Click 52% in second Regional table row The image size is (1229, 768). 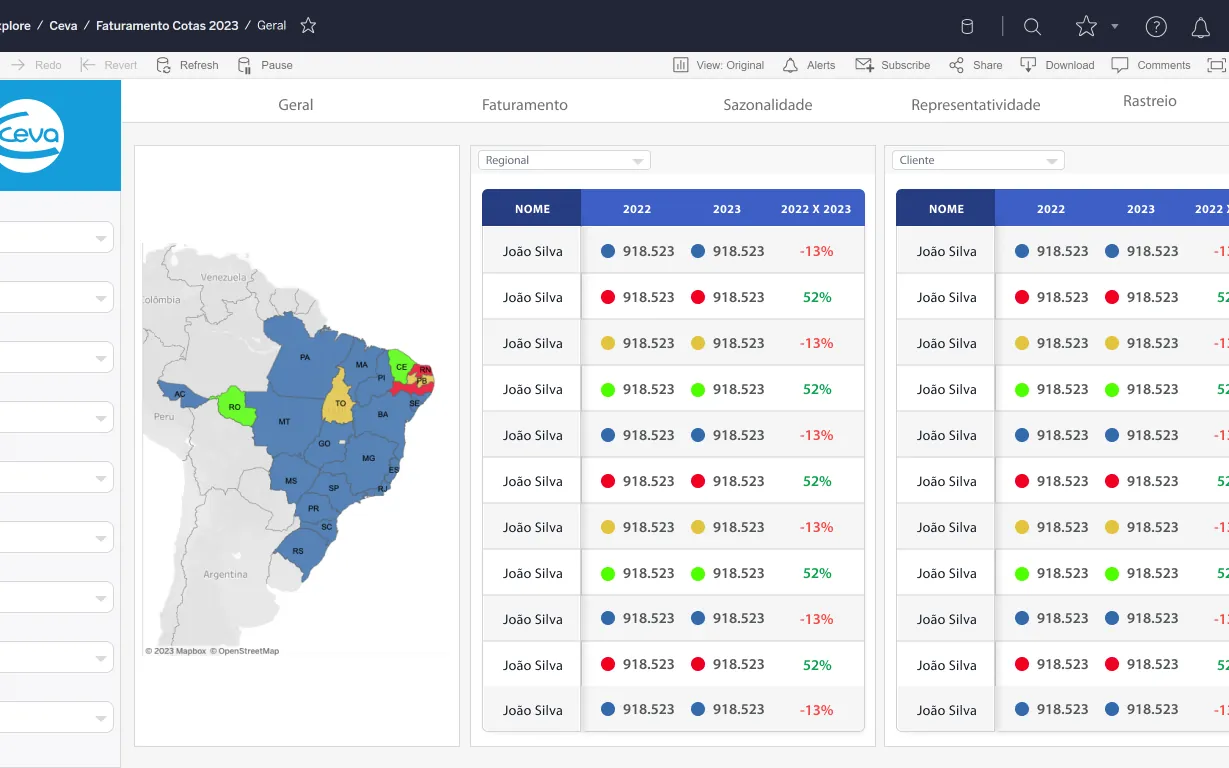tap(817, 297)
